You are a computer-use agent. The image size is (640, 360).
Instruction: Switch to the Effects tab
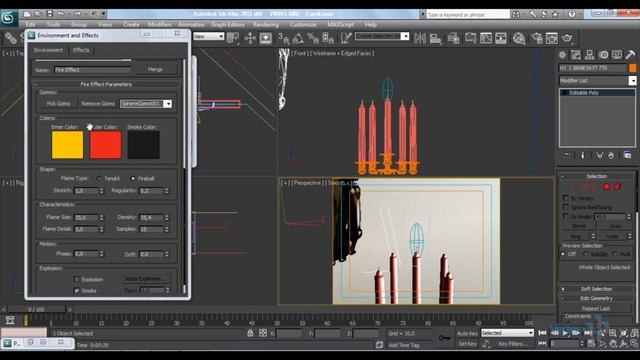(81, 50)
